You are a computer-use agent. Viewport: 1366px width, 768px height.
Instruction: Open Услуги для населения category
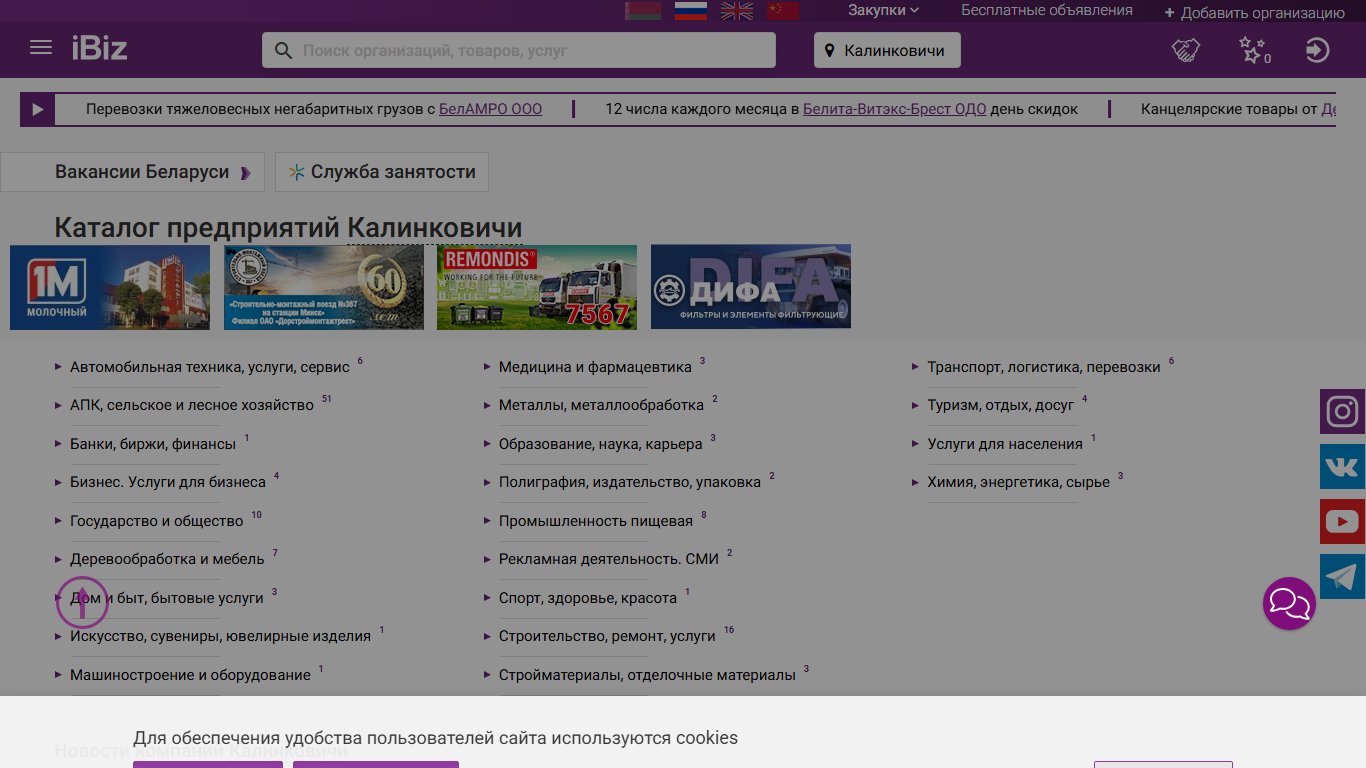click(1005, 444)
